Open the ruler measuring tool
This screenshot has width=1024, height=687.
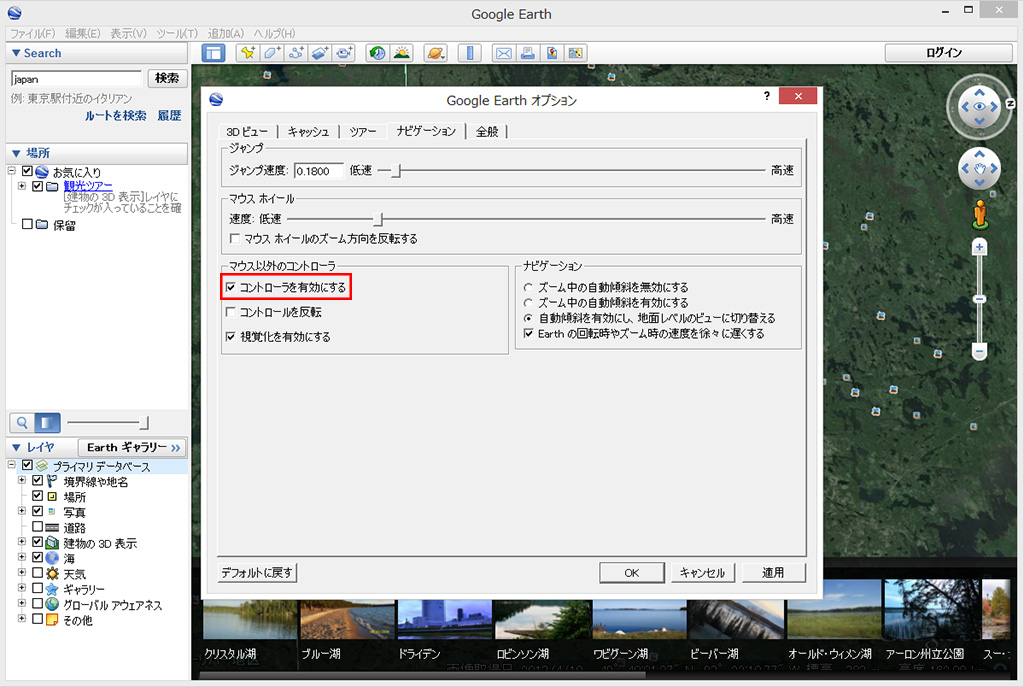(x=470, y=53)
